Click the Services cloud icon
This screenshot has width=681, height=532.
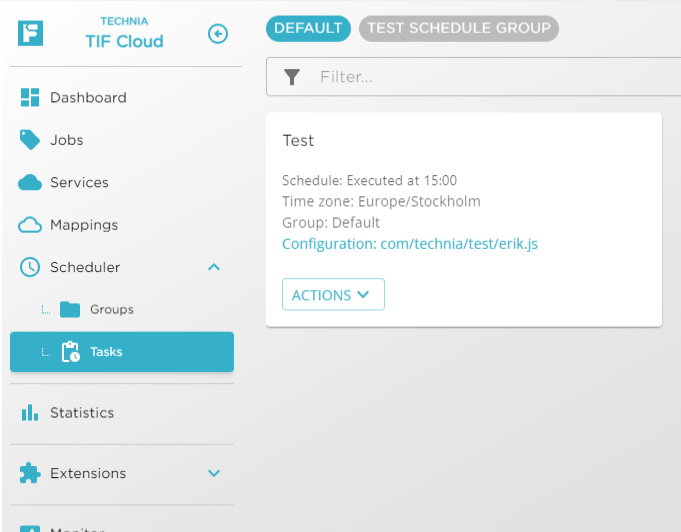point(30,183)
